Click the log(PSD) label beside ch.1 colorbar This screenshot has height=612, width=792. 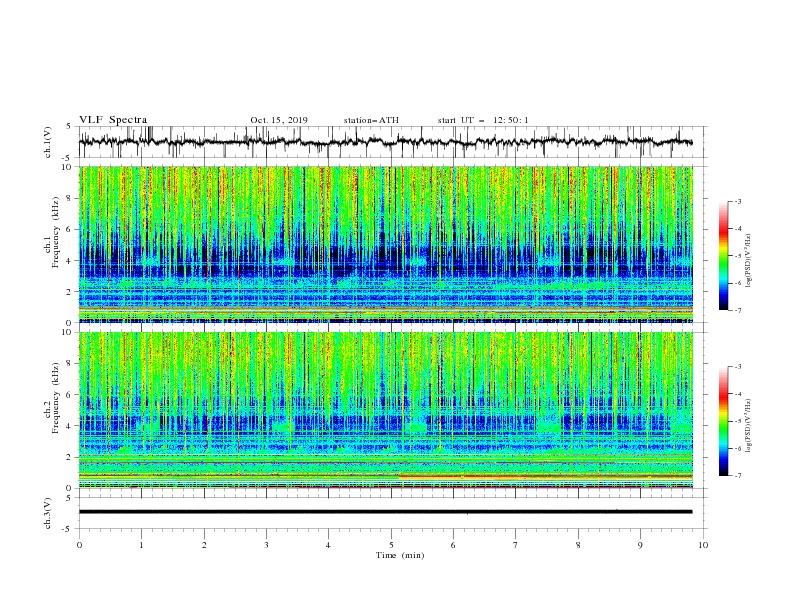click(x=749, y=260)
